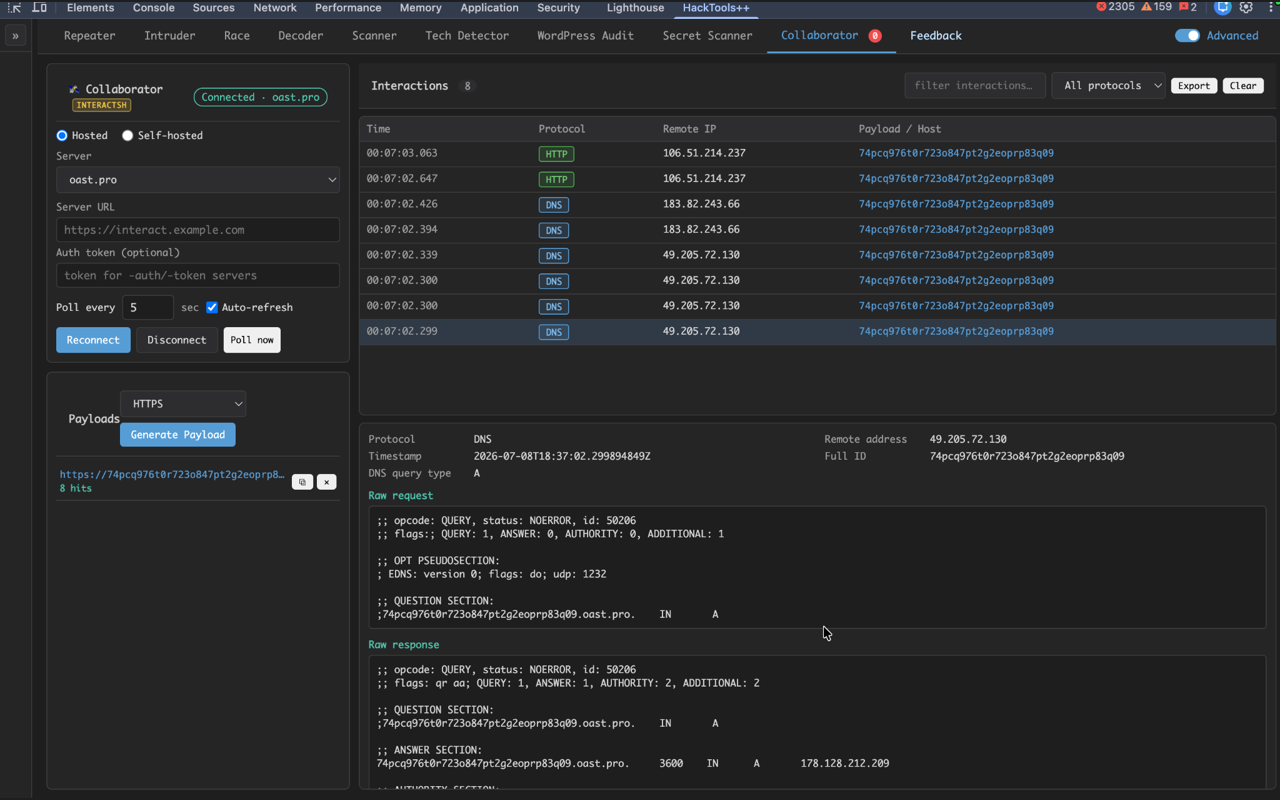Click DNS badge in 00:07:02.299 row
This screenshot has width=1280, height=800.
click(553, 332)
